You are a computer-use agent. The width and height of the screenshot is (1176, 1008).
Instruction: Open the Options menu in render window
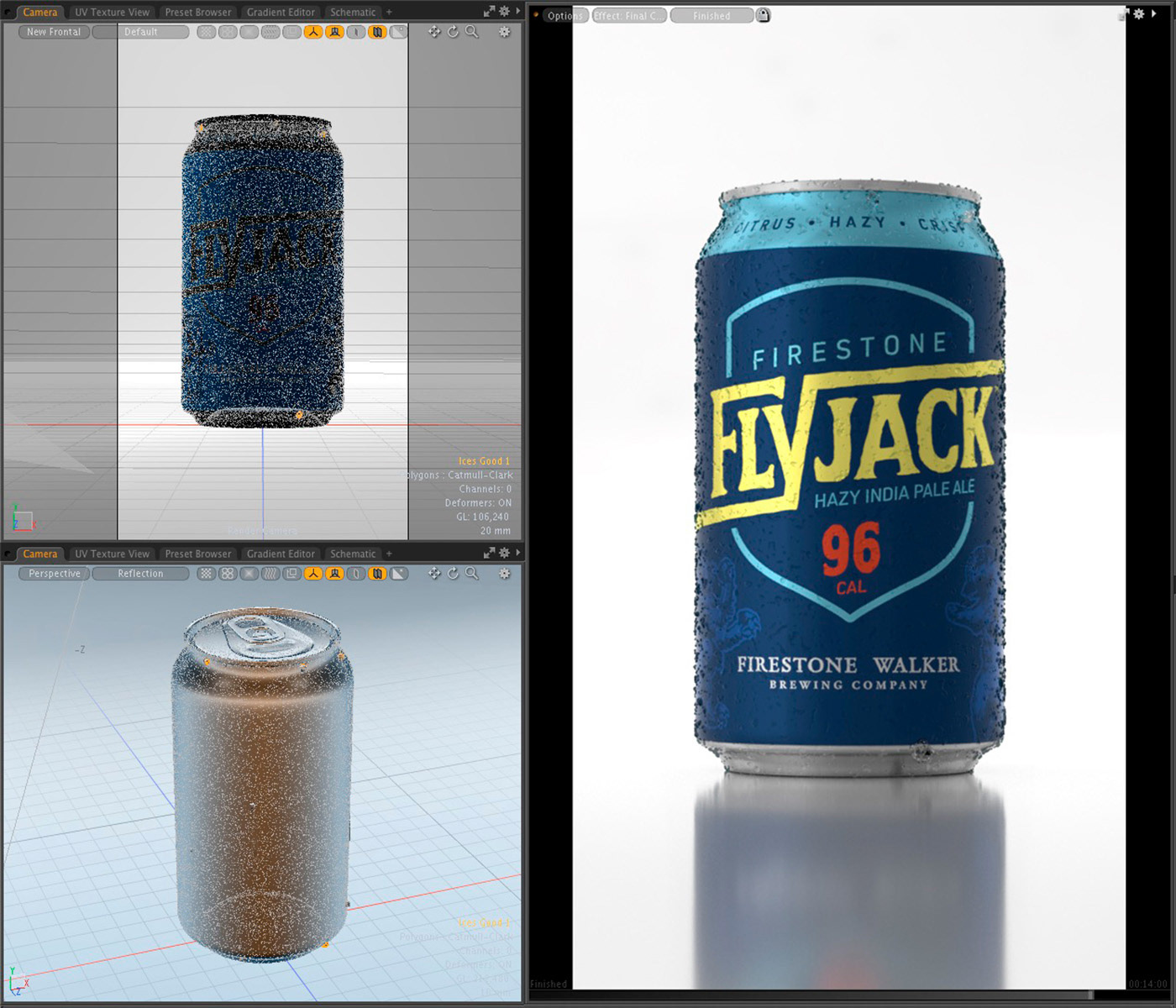[x=564, y=15]
